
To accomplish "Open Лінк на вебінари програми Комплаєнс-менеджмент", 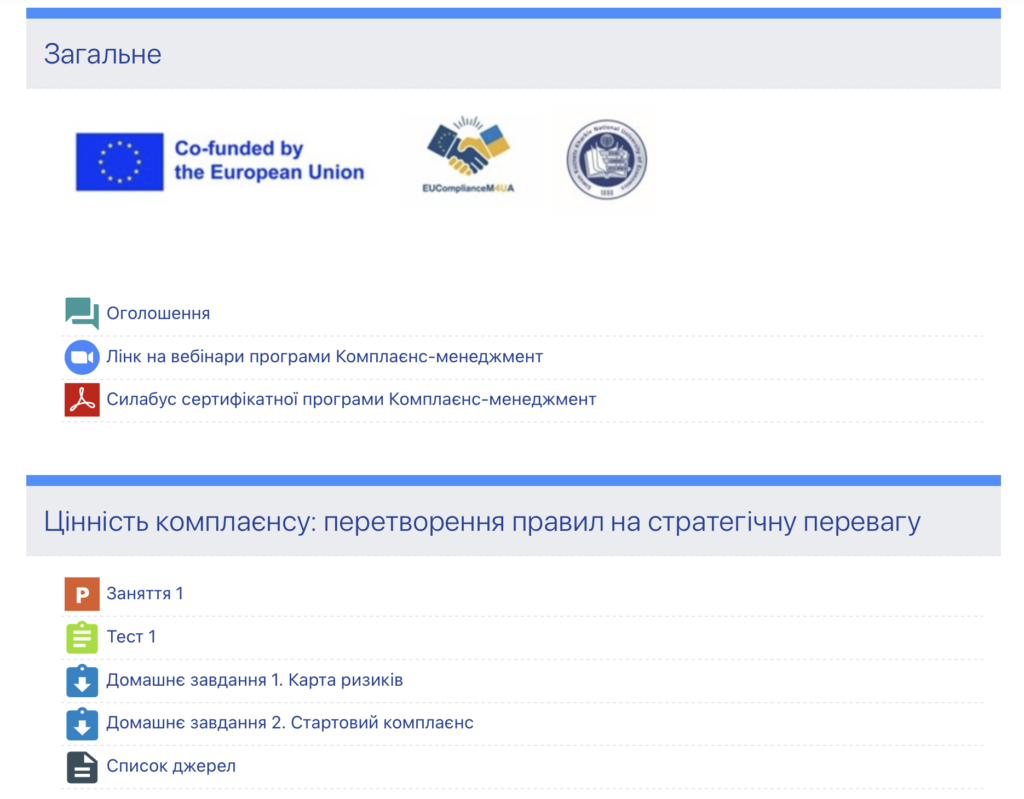I will [x=324, y=357].
